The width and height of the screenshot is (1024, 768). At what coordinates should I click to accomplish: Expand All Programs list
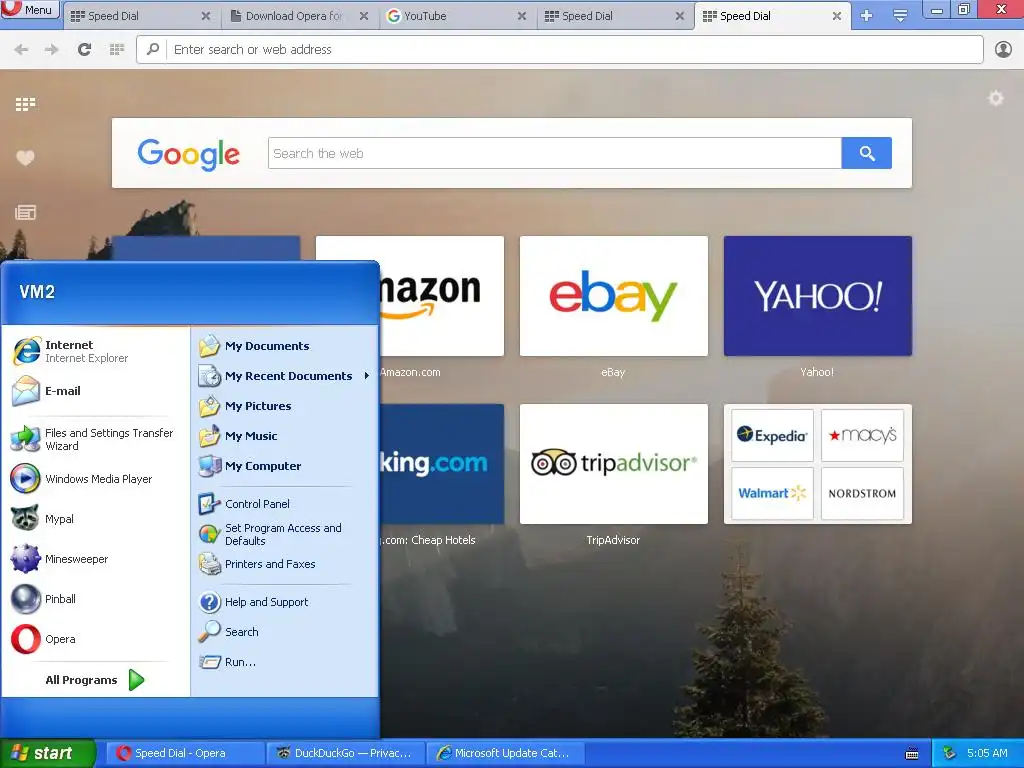[95, 680]
